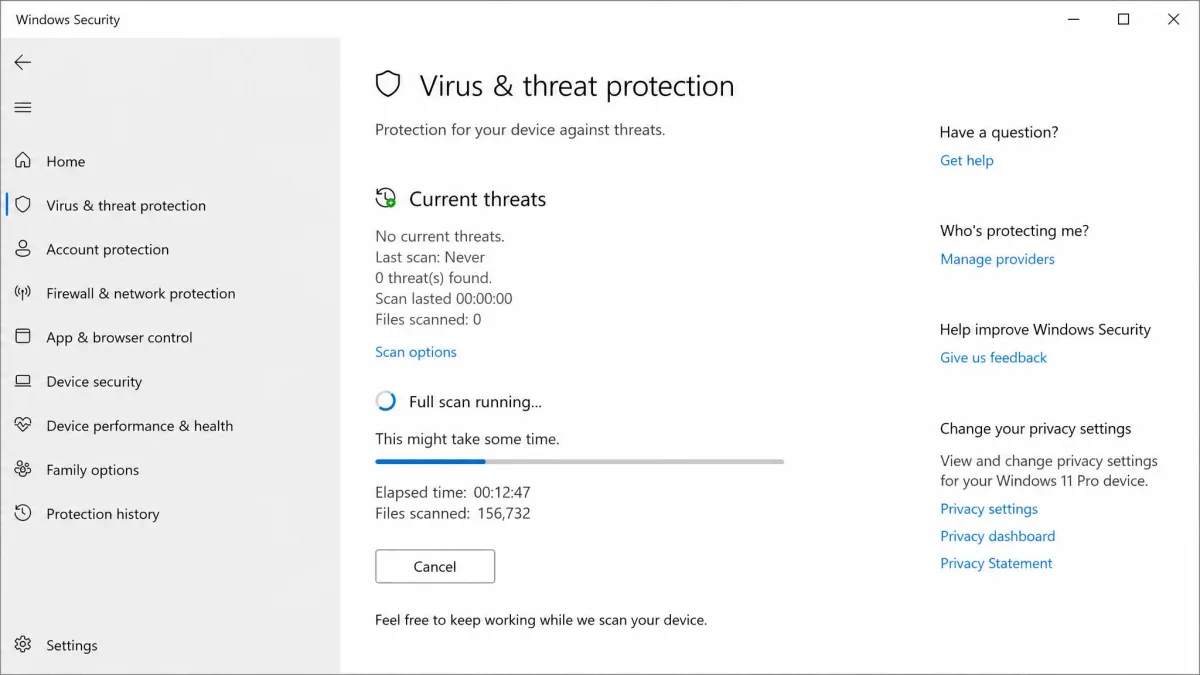Click the Virus & threat protection page heading
Screen dimensions: 1200x675
click(577, 86)
